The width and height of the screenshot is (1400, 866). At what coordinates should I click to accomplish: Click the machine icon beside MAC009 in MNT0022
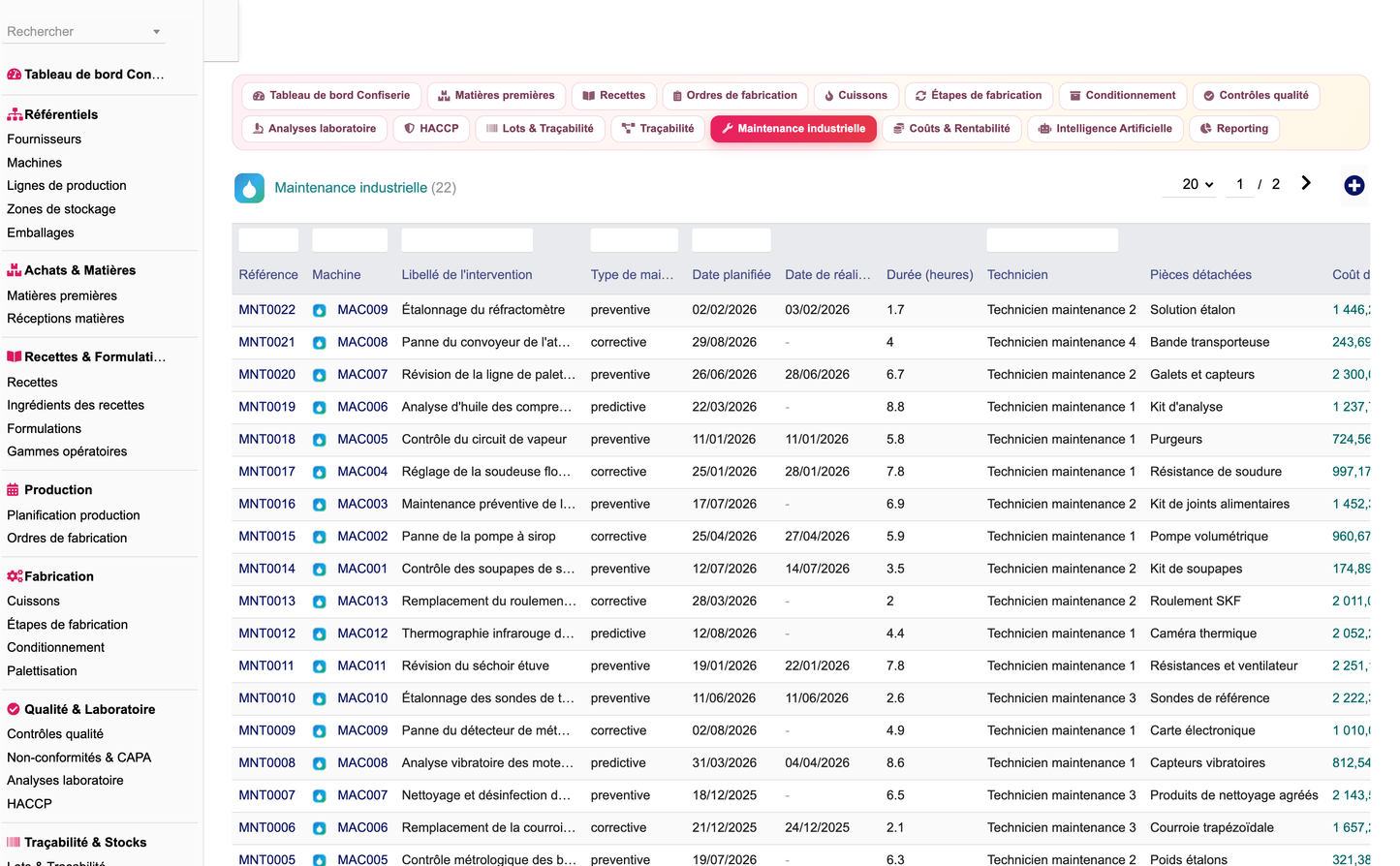(x=319, y=311)
